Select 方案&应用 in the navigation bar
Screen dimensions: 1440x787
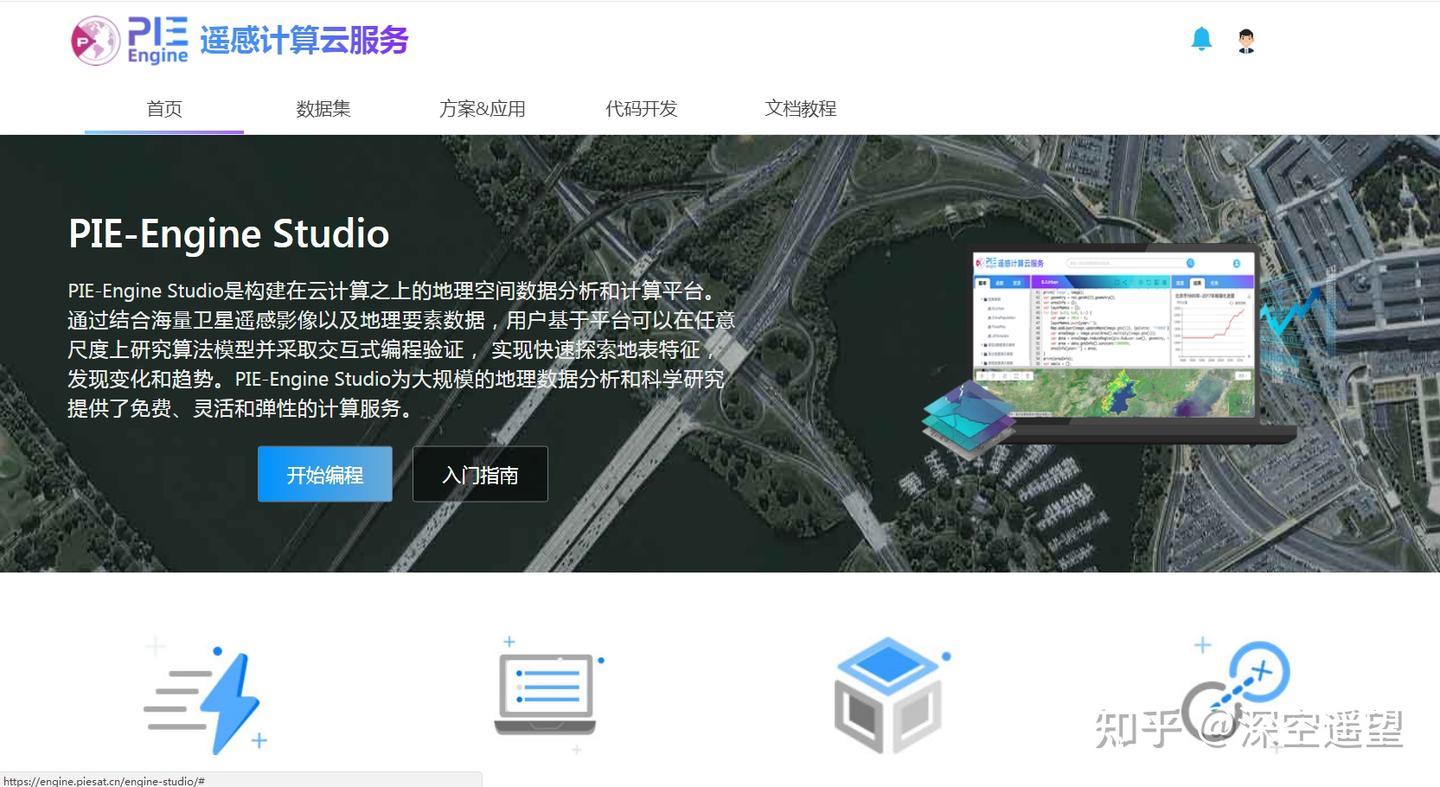481,109
